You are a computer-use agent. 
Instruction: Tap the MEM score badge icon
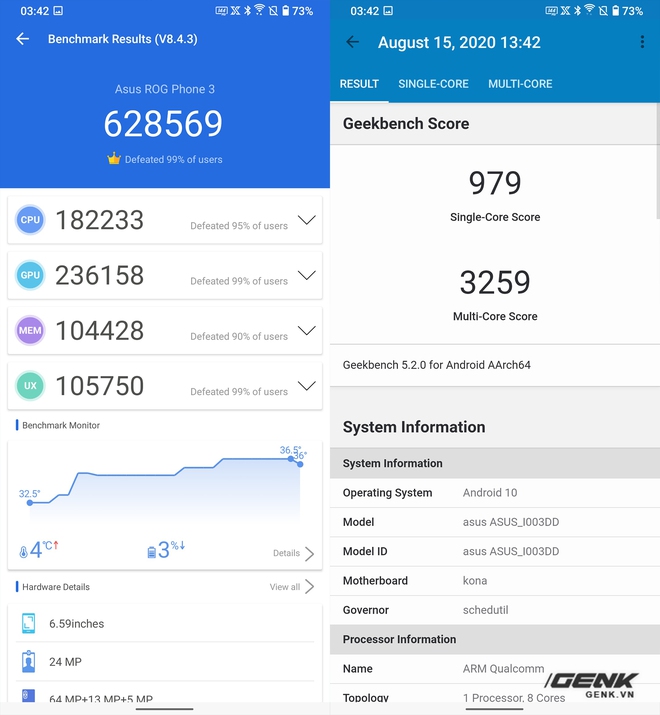click(x=30, y=330)
